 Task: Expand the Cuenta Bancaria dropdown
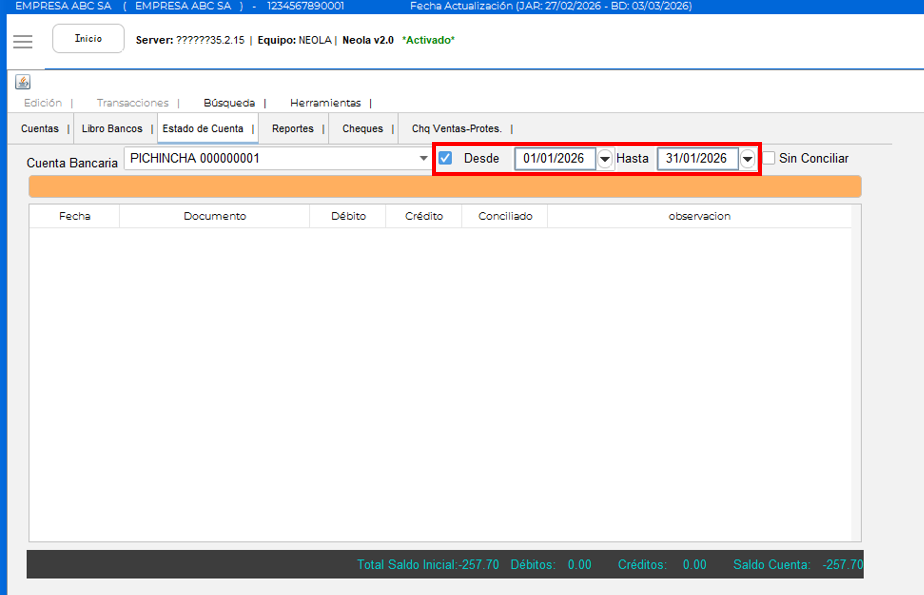point(424,158)
